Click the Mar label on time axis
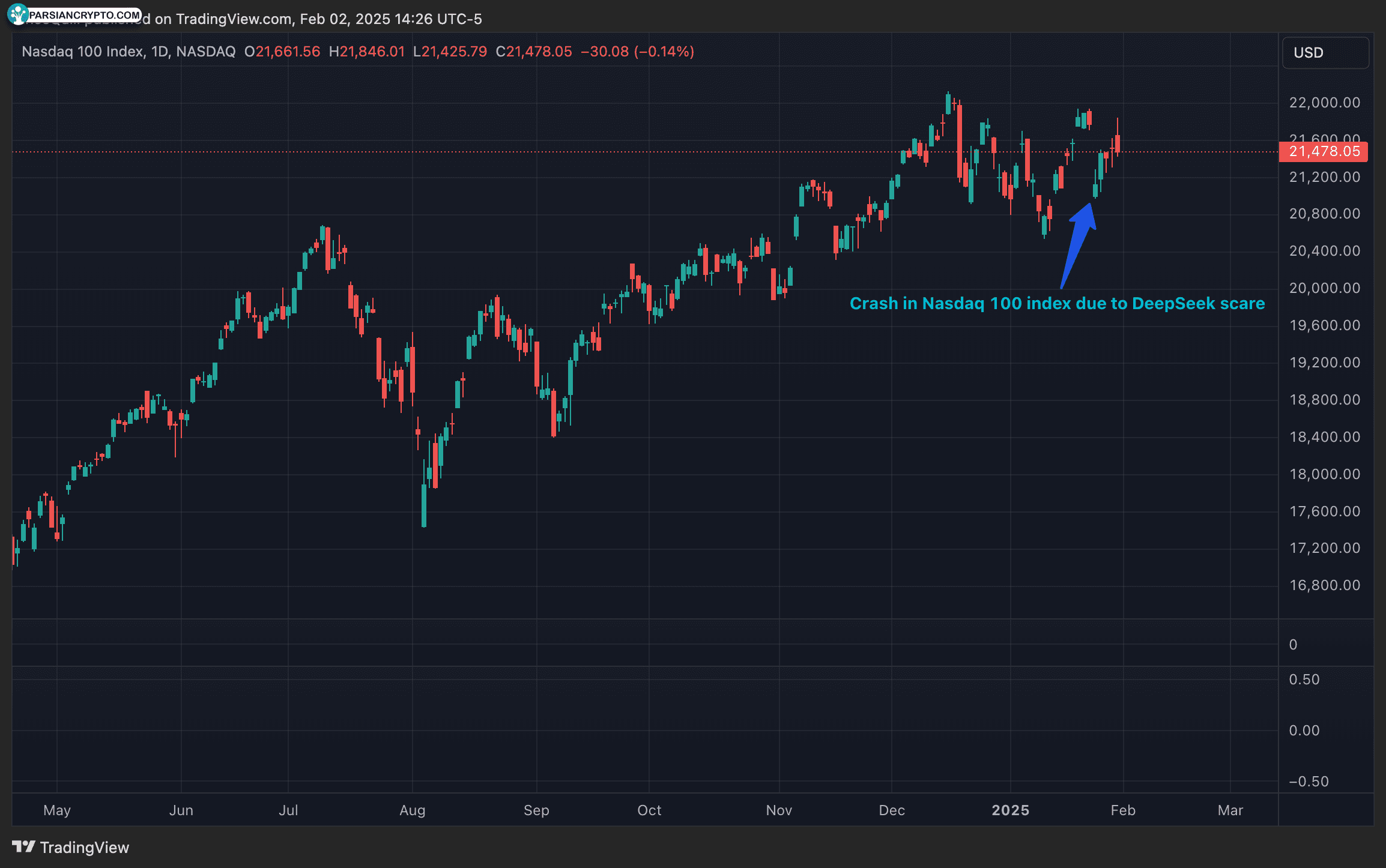 pos(1230,810)
